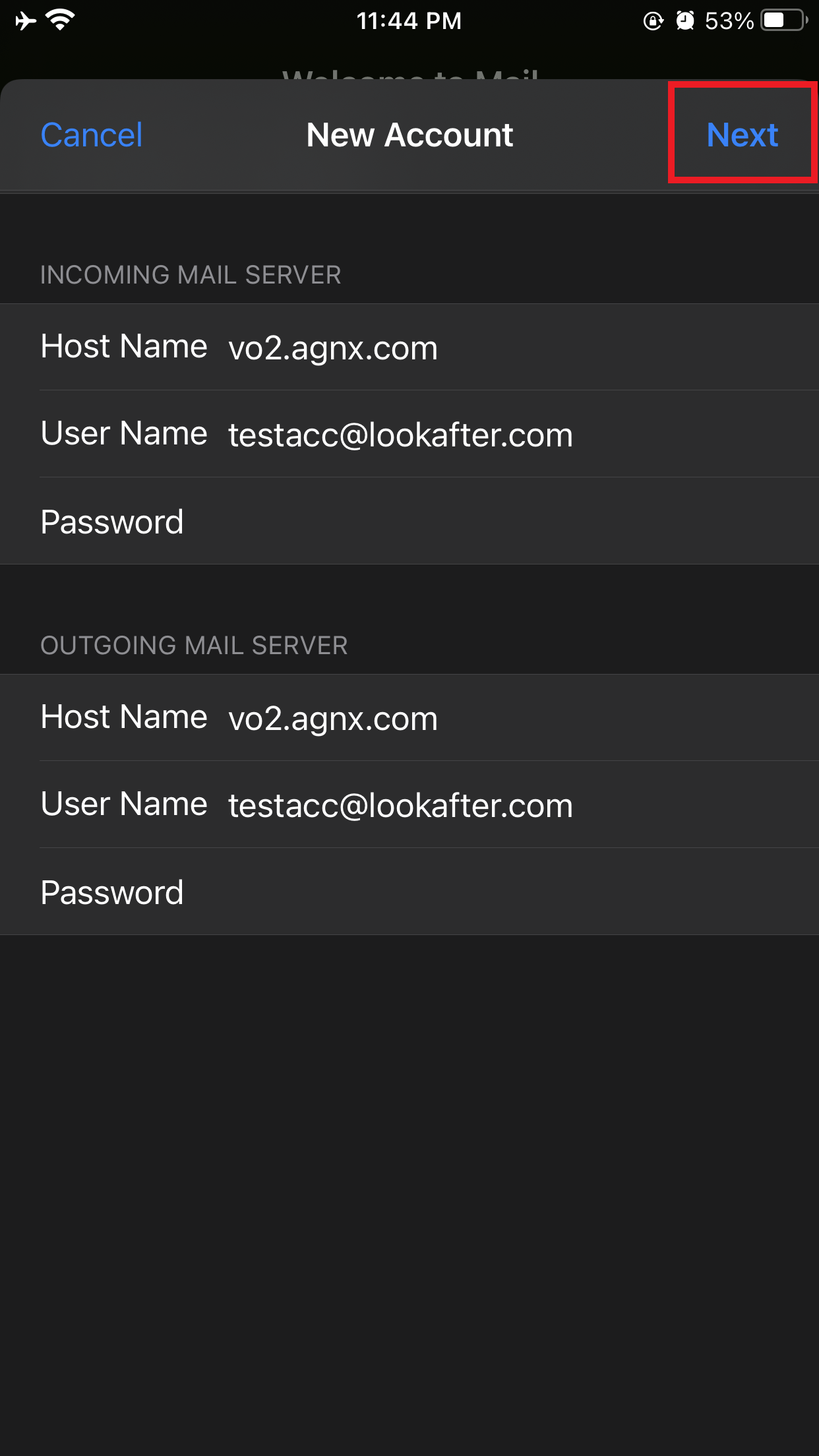Tap the Wi-Fi signal icon
Viewport: 819px width, 1456px height.
[x=60, y=21]
